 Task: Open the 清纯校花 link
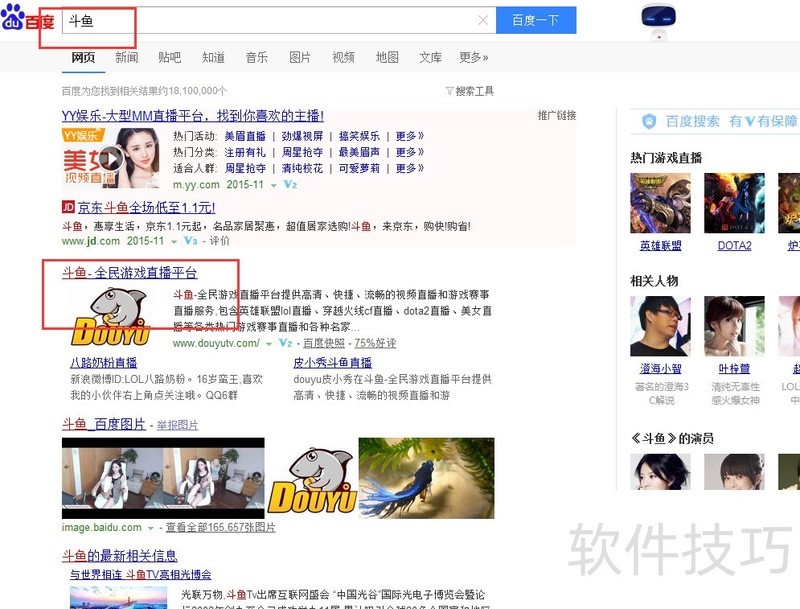coord(302,168)
